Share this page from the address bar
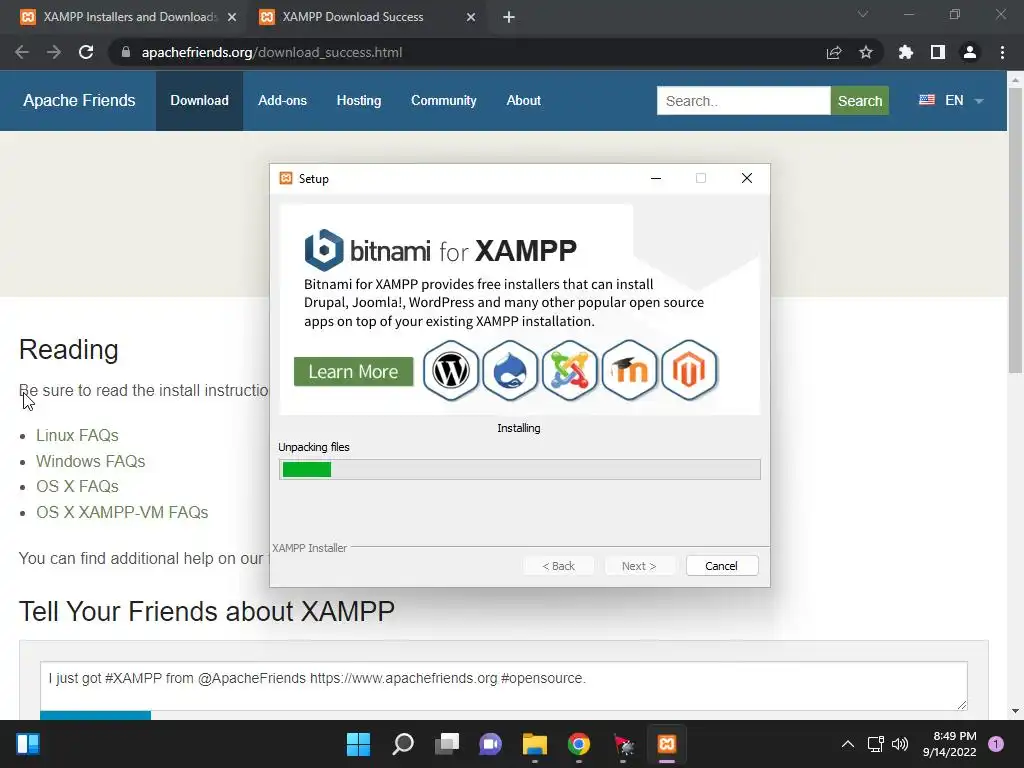1024x768 pixels. click(834, 52)
